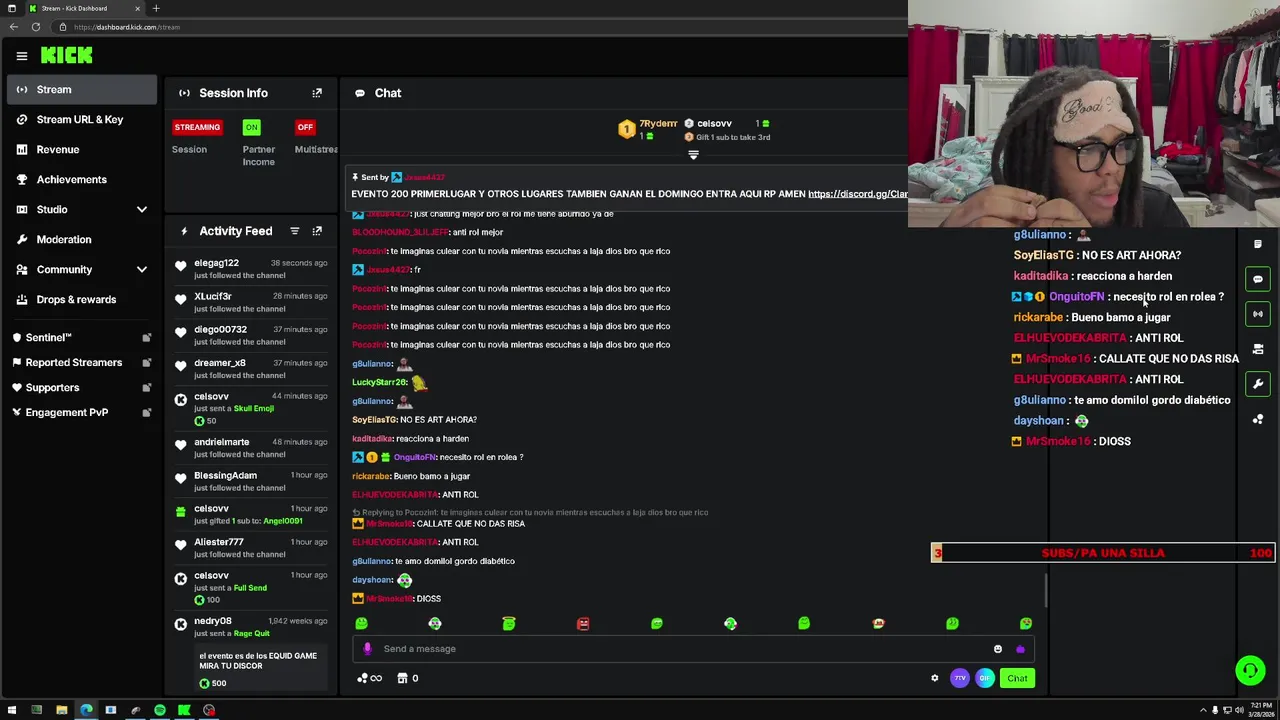
Task: Open the document icon in right toolbar
Action: 1258,244
